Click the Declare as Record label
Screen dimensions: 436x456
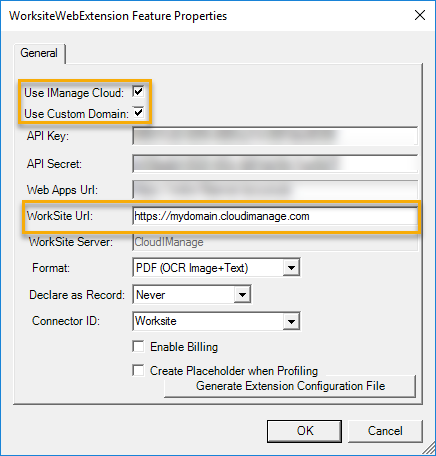click(77, 295)
